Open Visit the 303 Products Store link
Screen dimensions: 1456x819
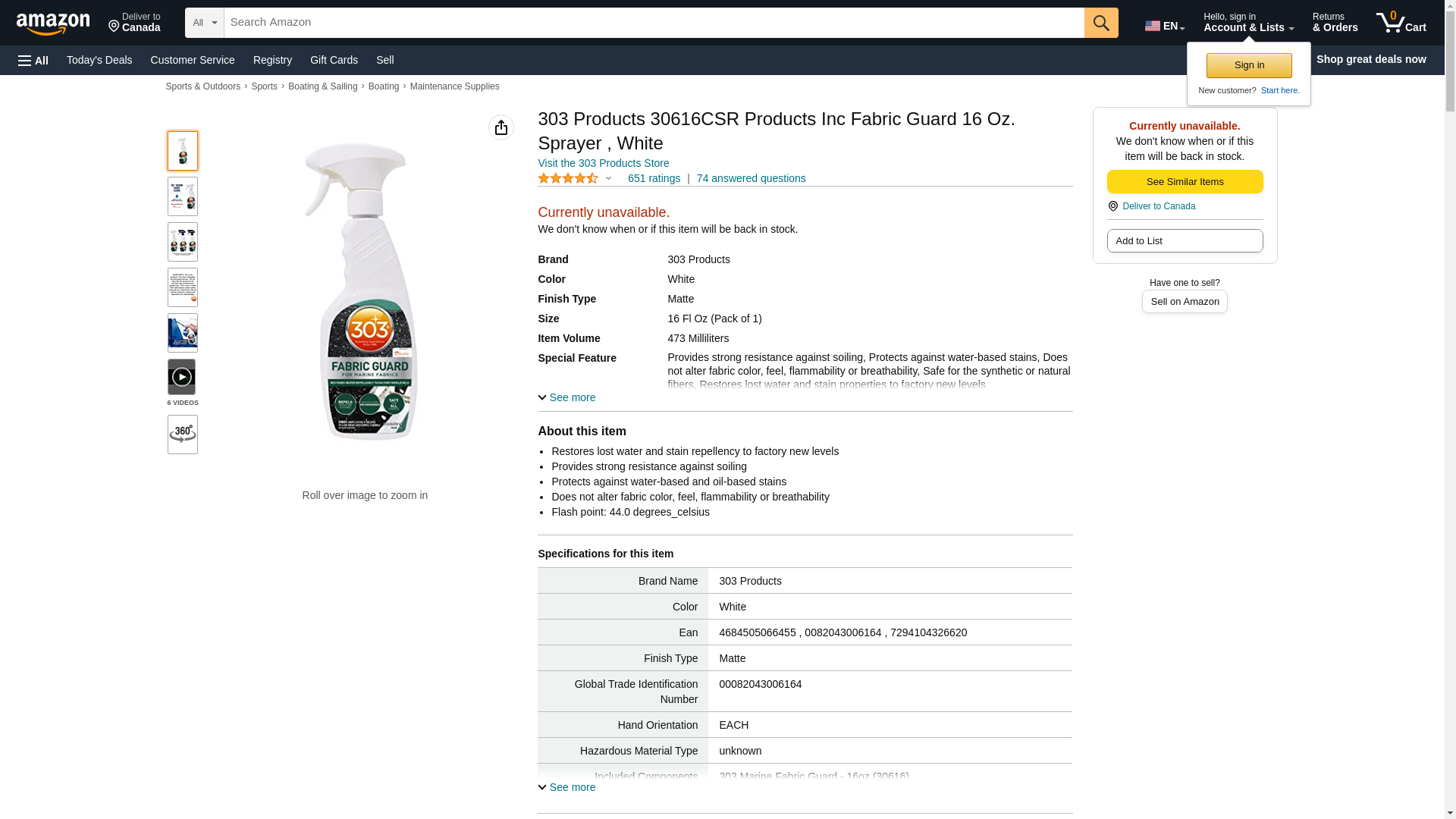[x=604, y=163]
